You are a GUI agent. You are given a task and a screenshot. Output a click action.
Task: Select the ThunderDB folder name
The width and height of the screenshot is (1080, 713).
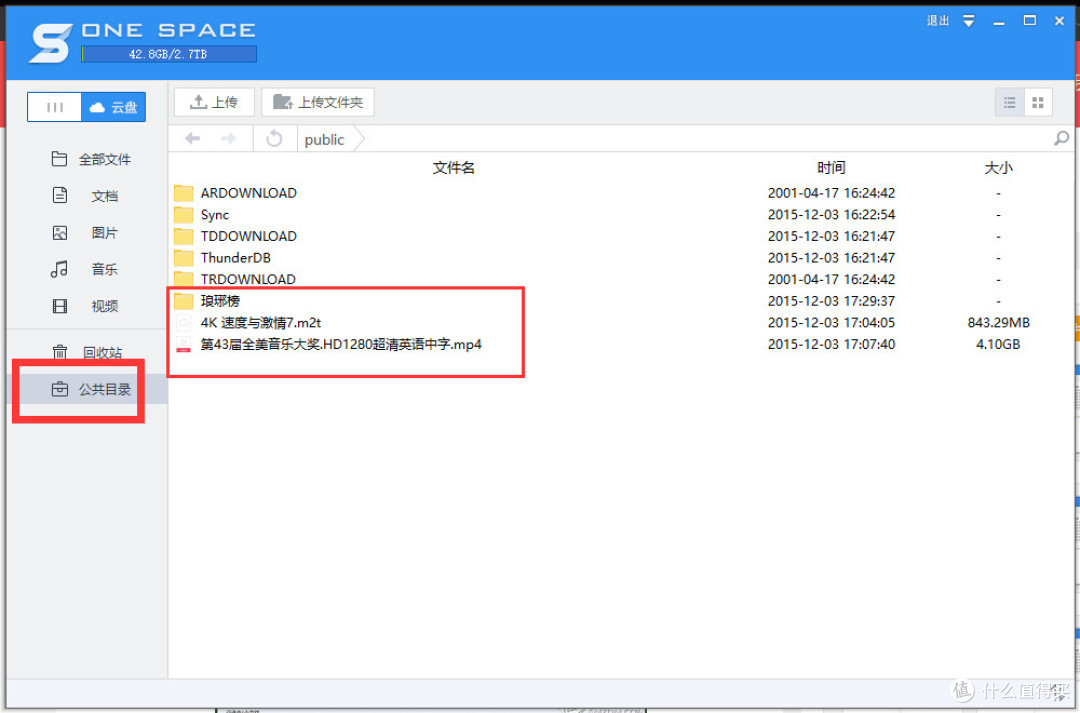point(236,258)
